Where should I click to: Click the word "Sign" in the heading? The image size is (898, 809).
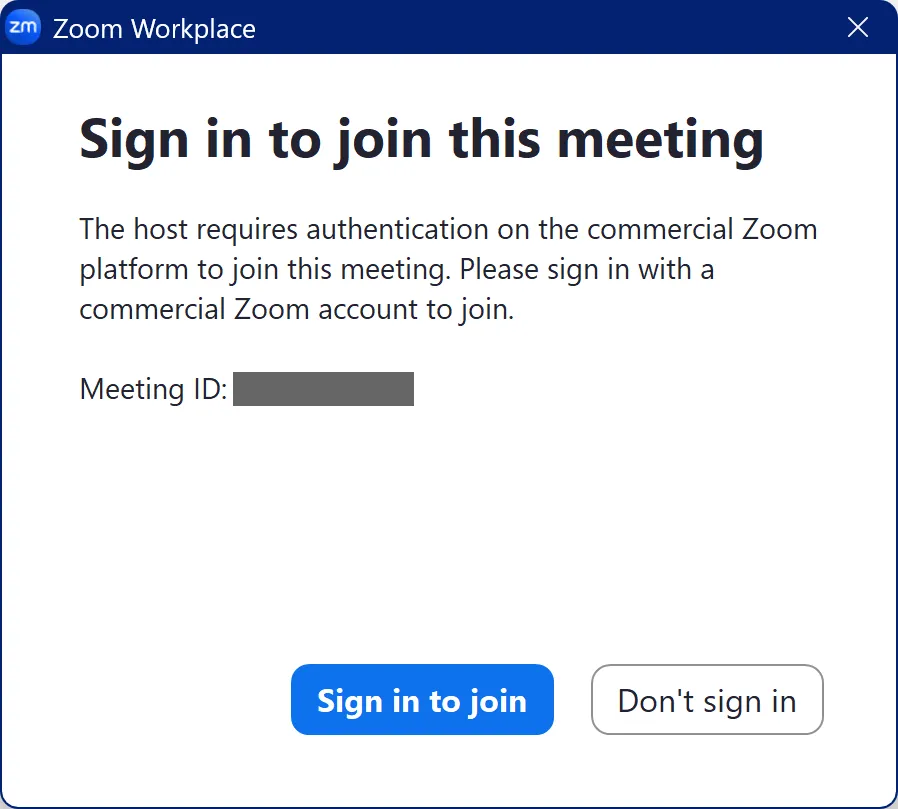[135, 139]
